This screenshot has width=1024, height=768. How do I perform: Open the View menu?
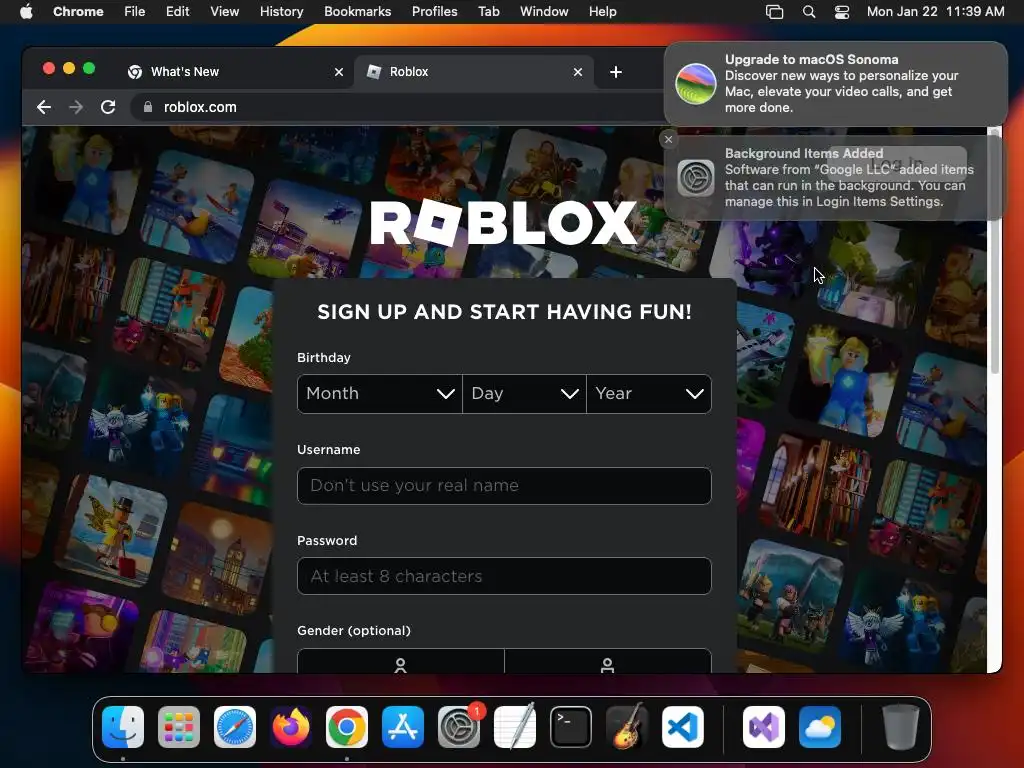click(225, 12)
